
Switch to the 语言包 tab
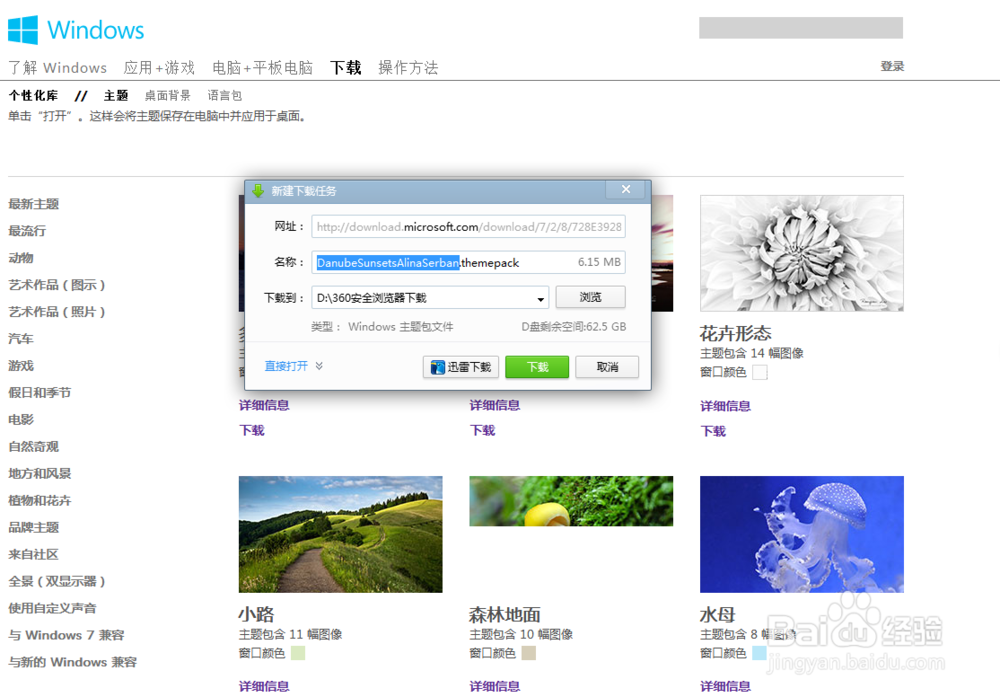tap(226, 96)
